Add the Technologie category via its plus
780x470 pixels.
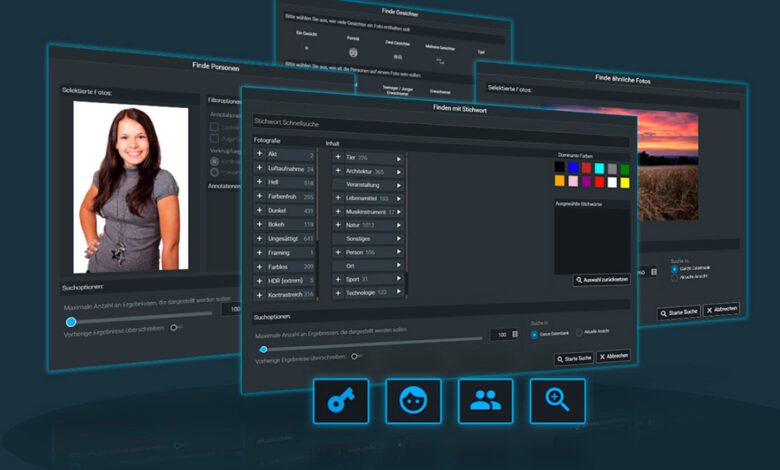(338, 292)
